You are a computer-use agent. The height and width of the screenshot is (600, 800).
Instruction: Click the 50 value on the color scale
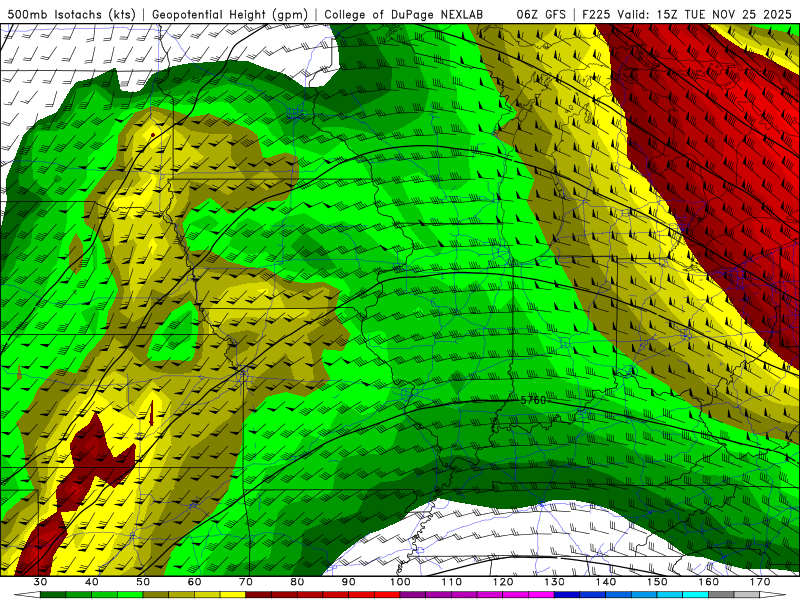(x=143, y=582)
